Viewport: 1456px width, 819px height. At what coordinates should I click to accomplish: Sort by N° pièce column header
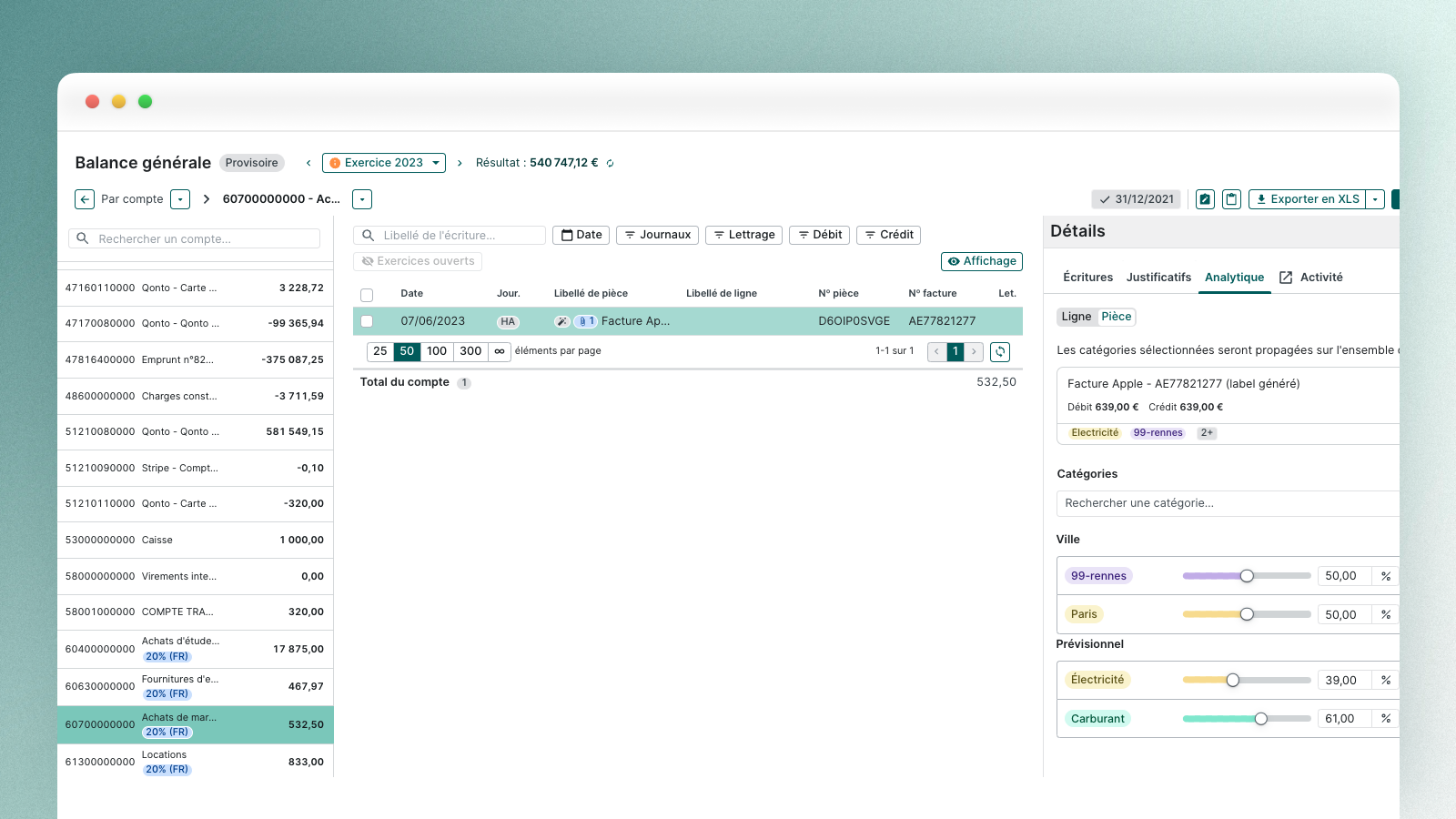pos(838,294)
